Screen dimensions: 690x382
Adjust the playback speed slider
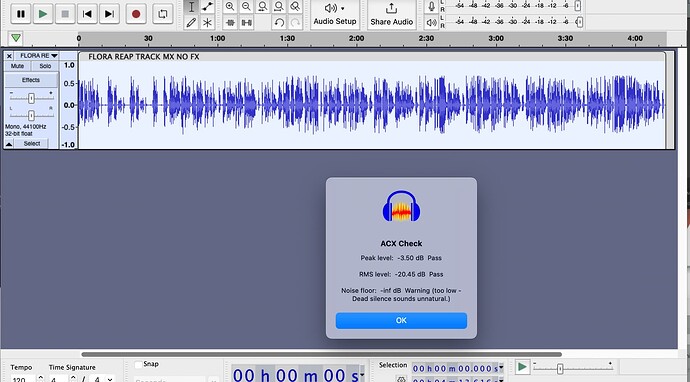560,368
